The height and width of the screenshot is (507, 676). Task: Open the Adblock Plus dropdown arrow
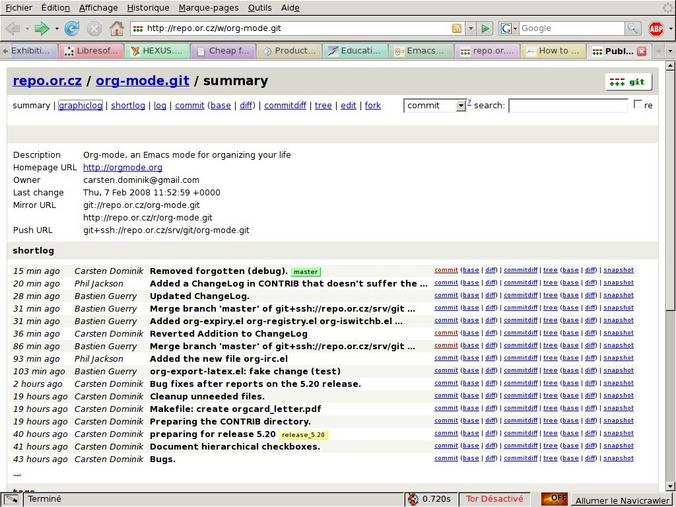point(670,29)
